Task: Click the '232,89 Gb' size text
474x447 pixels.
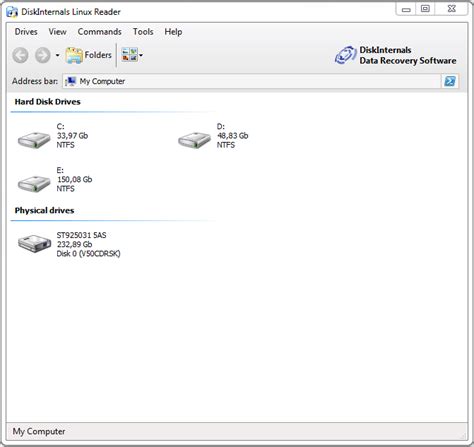Action: tap(74, 244)
